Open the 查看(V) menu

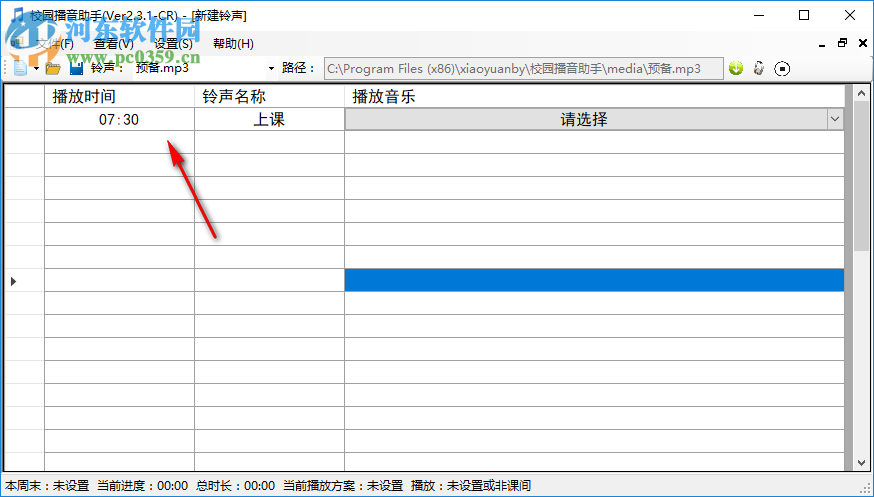(x=114, y=43)
